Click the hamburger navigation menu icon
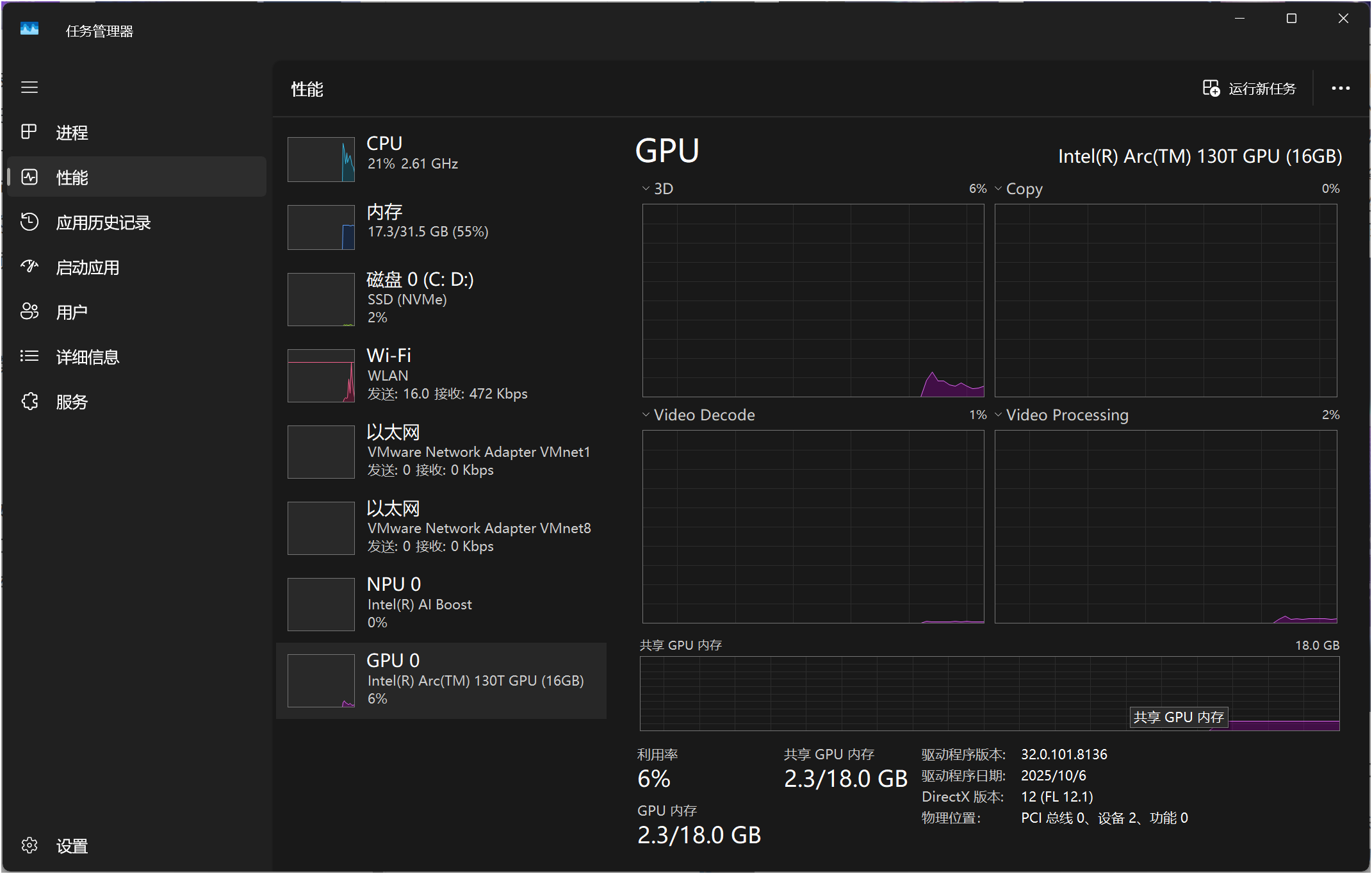The height and width of the screenshot is (874, 1372). coord(29,87)
